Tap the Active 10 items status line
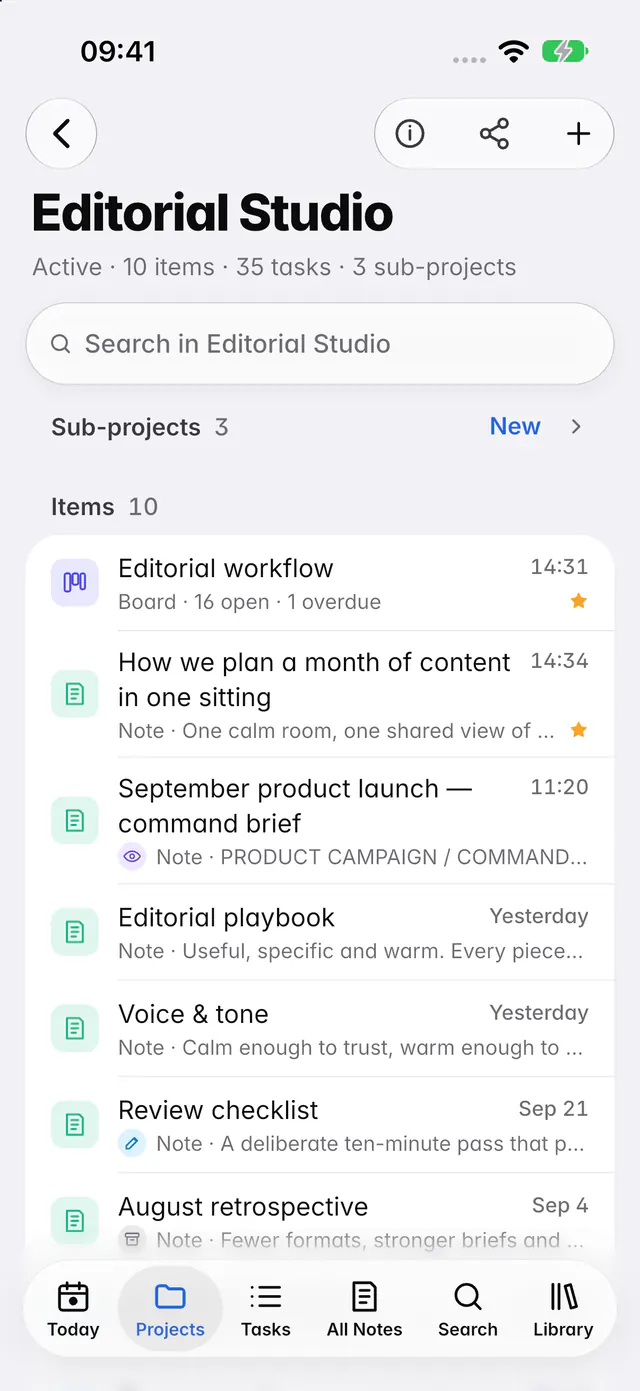The image size is (640, 1391). click(274, 267)
